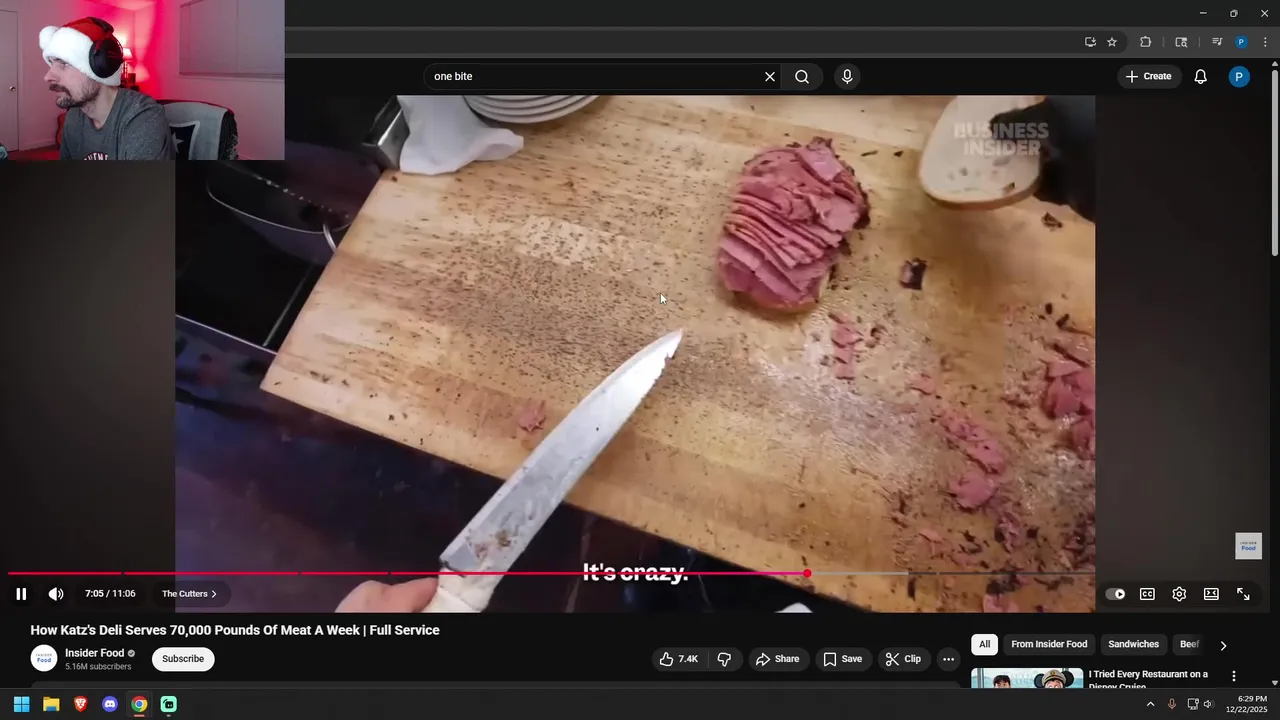Bookmark this tab with the star
Screen dimensions: 1280x720
pyautogui.click(x=1112, y=42)
